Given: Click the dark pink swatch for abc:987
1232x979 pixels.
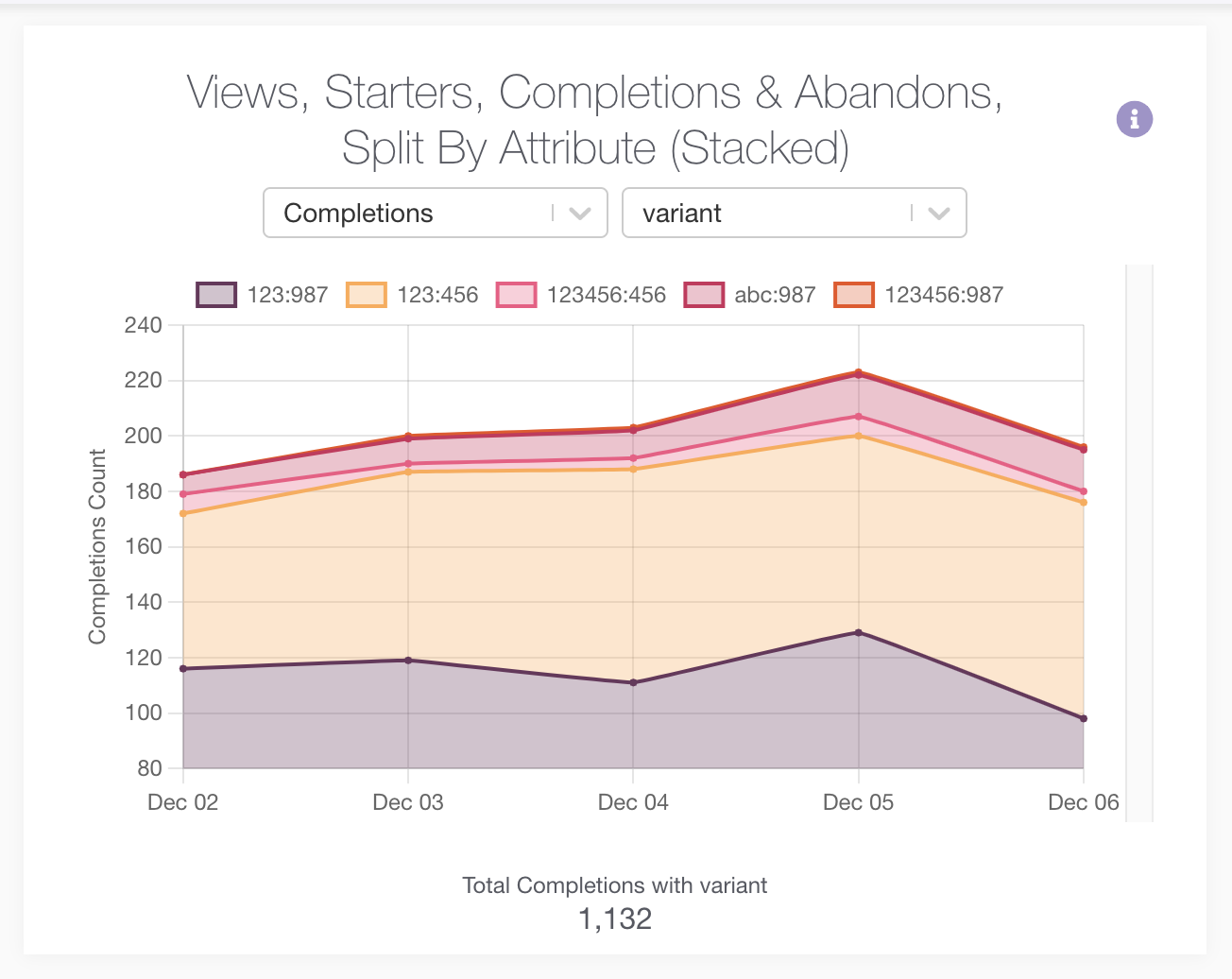Looking at the screenshot, I should (x=705, y=294).
